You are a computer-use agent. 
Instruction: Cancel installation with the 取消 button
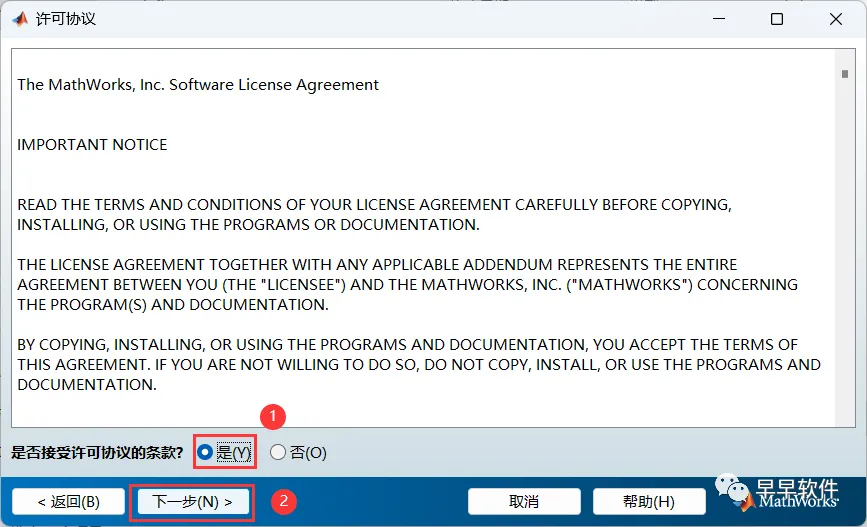point(524,502)
